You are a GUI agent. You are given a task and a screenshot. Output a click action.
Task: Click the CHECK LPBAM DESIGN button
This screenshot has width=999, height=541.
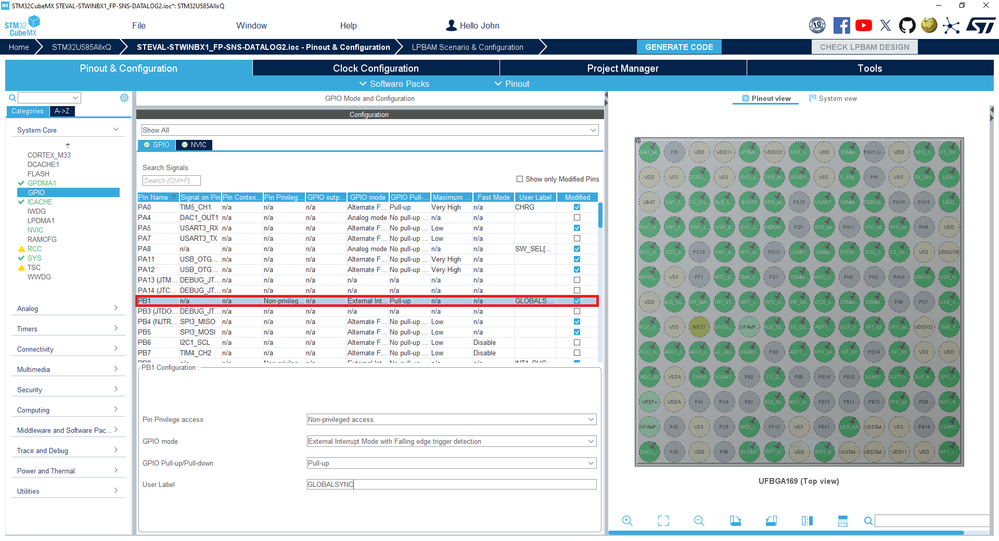tap(865, 47)
